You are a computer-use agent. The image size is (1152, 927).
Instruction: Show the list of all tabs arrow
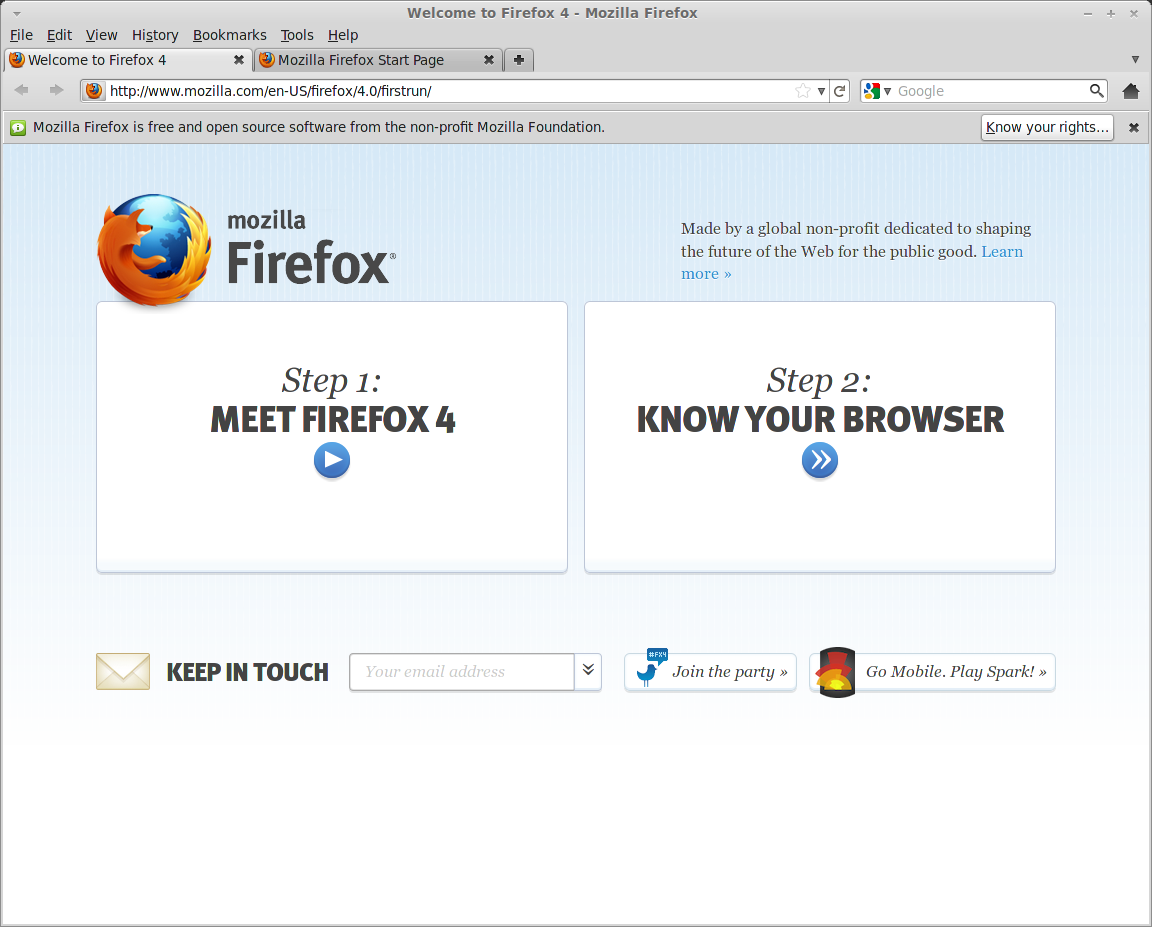click(1135, 59)
